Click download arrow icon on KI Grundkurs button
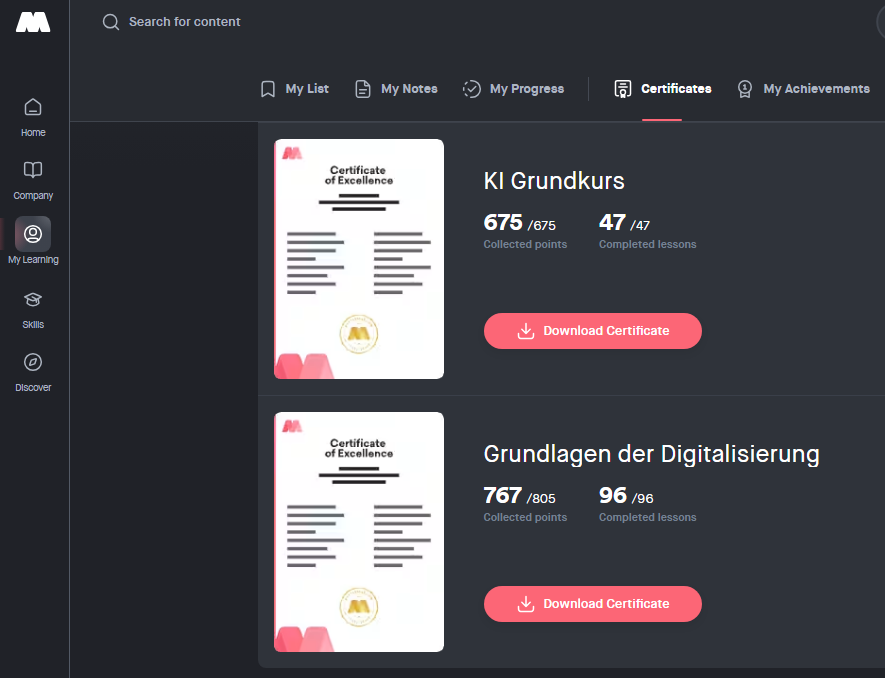Viewport: 885px width, 678px height. tap(525, 331)
